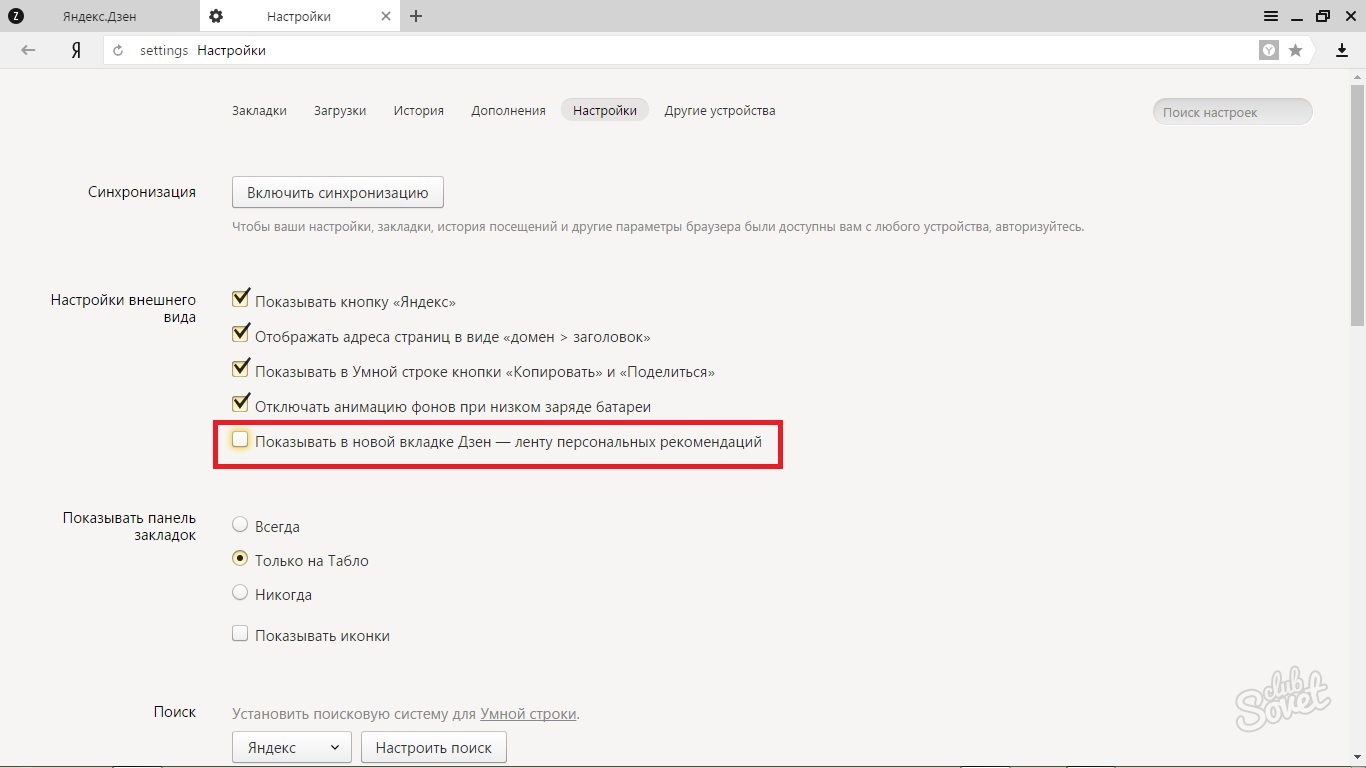This screenshot has width=1366, height=768.
Task: Select the Только на Табло radio option
Action: [x=240, y=559]
